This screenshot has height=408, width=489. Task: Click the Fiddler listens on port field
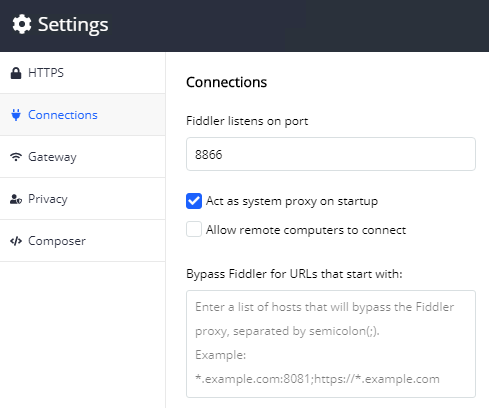[331, 154]
